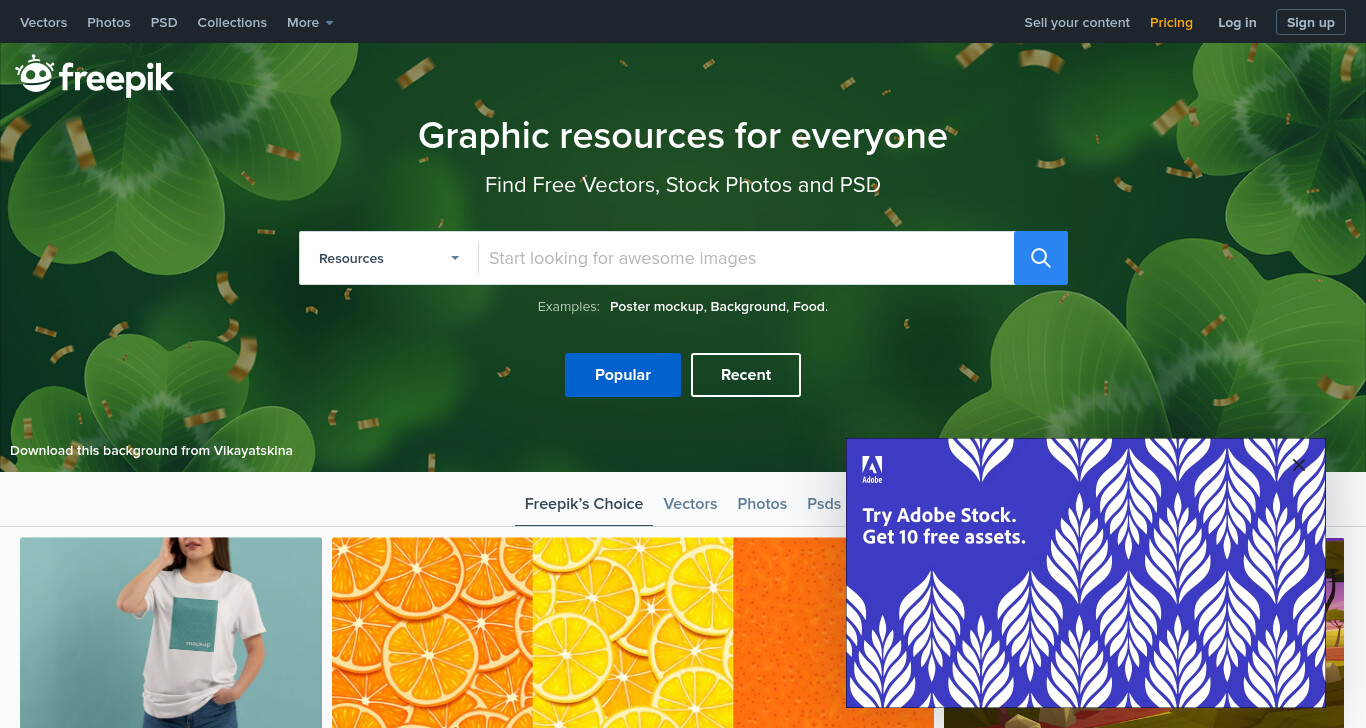
Task: Open Collections in top navigation
Action: click(232, 22)
